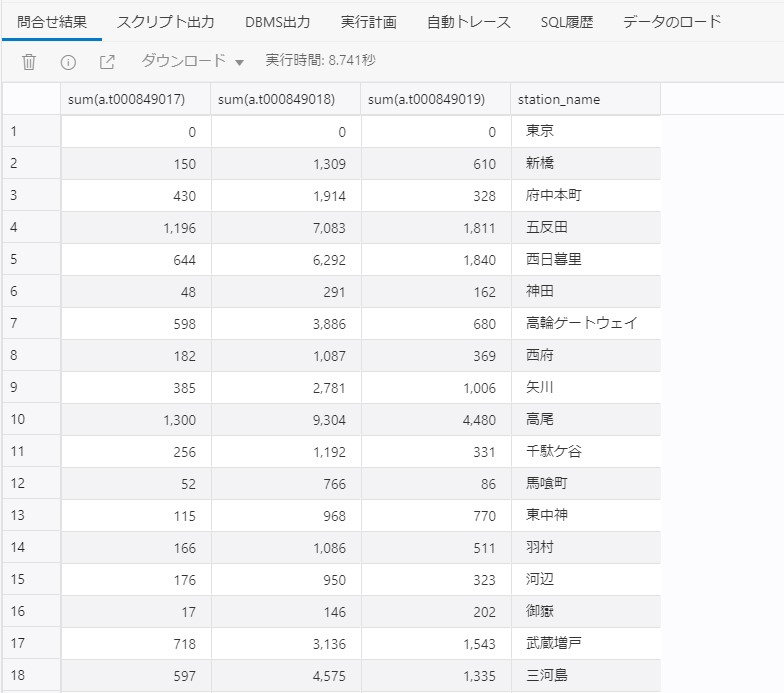The width and height of the screenshot is (784, 693).
Task: Switch to the 問合せ結果 tab
Action: point(52,22)
